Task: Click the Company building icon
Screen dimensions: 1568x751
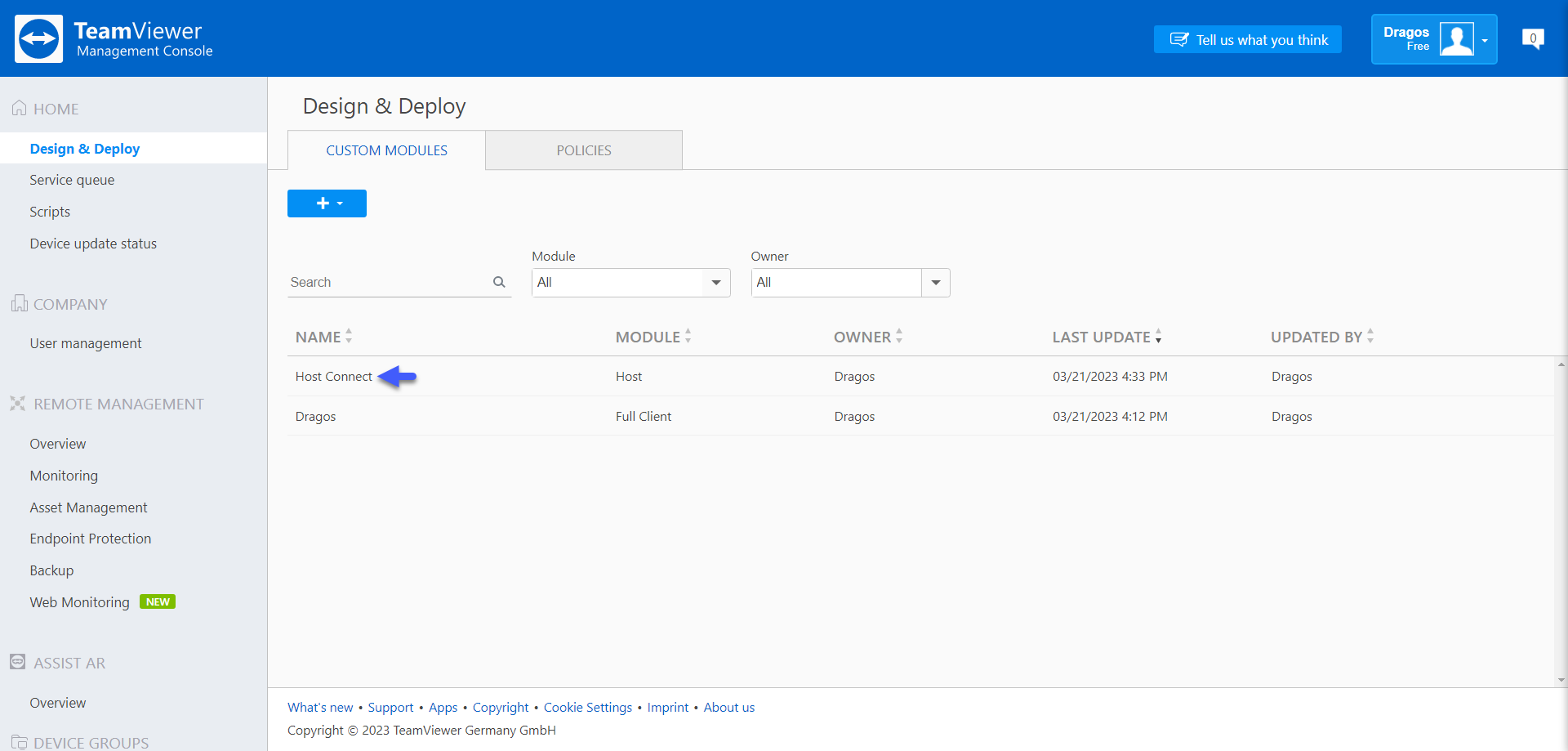Action: [x=19, y=303]
